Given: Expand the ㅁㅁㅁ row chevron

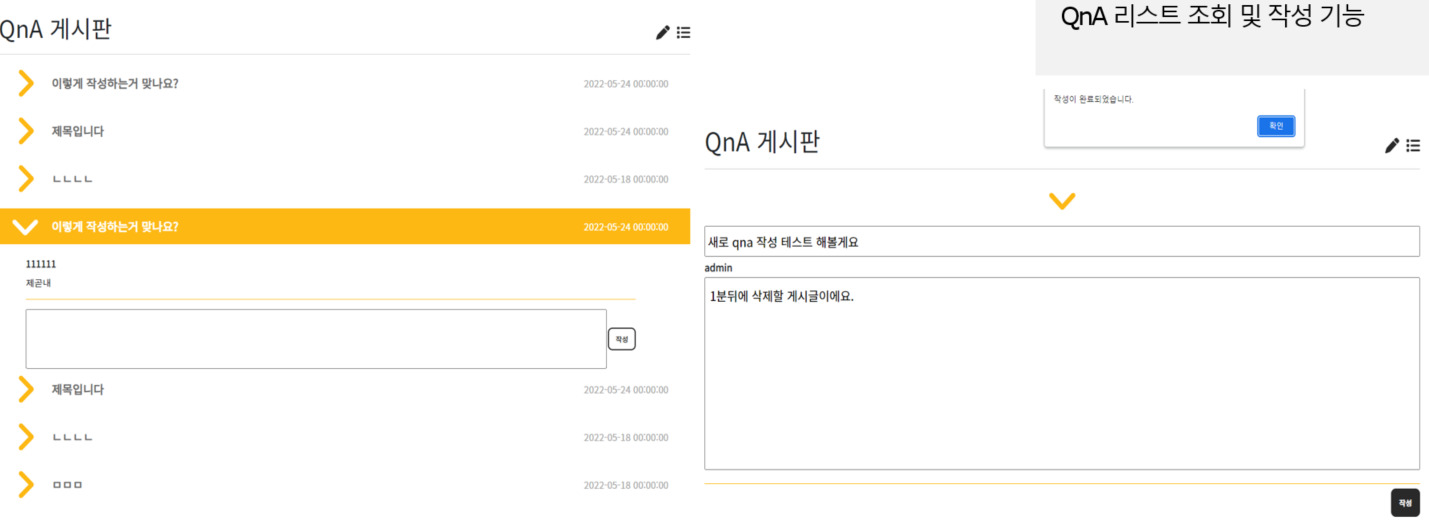Looking at the screenshot, I should [26, 485].
